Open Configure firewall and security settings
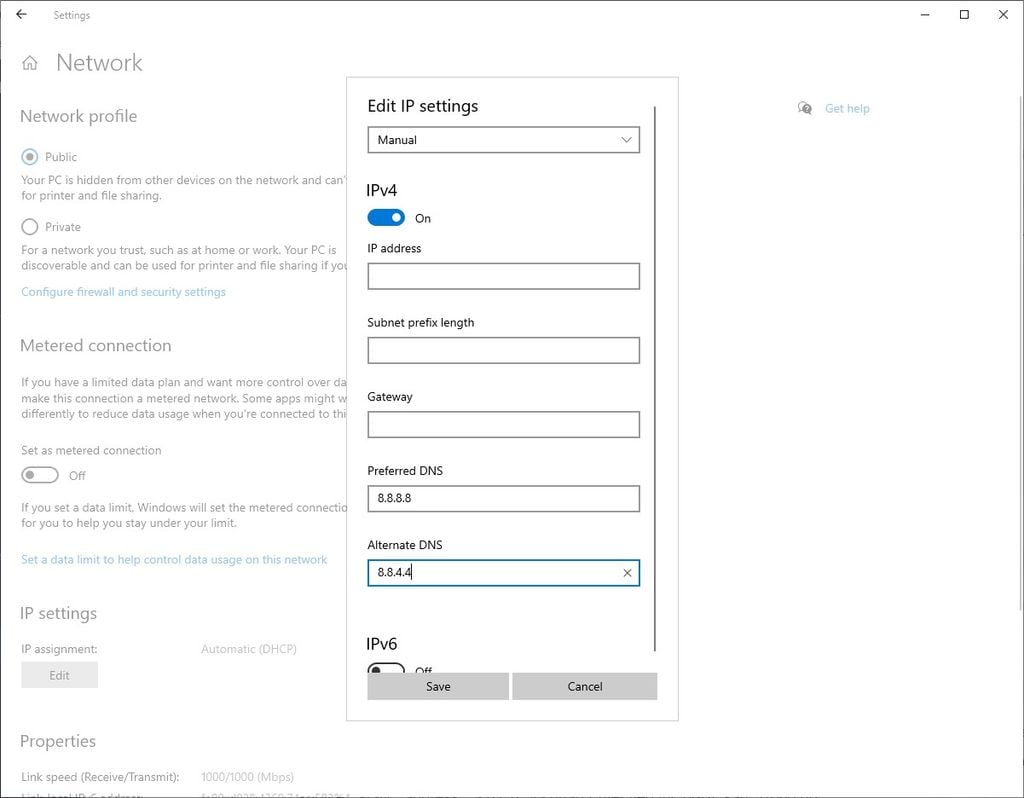Viewport: 1024px width, 798px height. pyautogui.click(x=123, y=292)
